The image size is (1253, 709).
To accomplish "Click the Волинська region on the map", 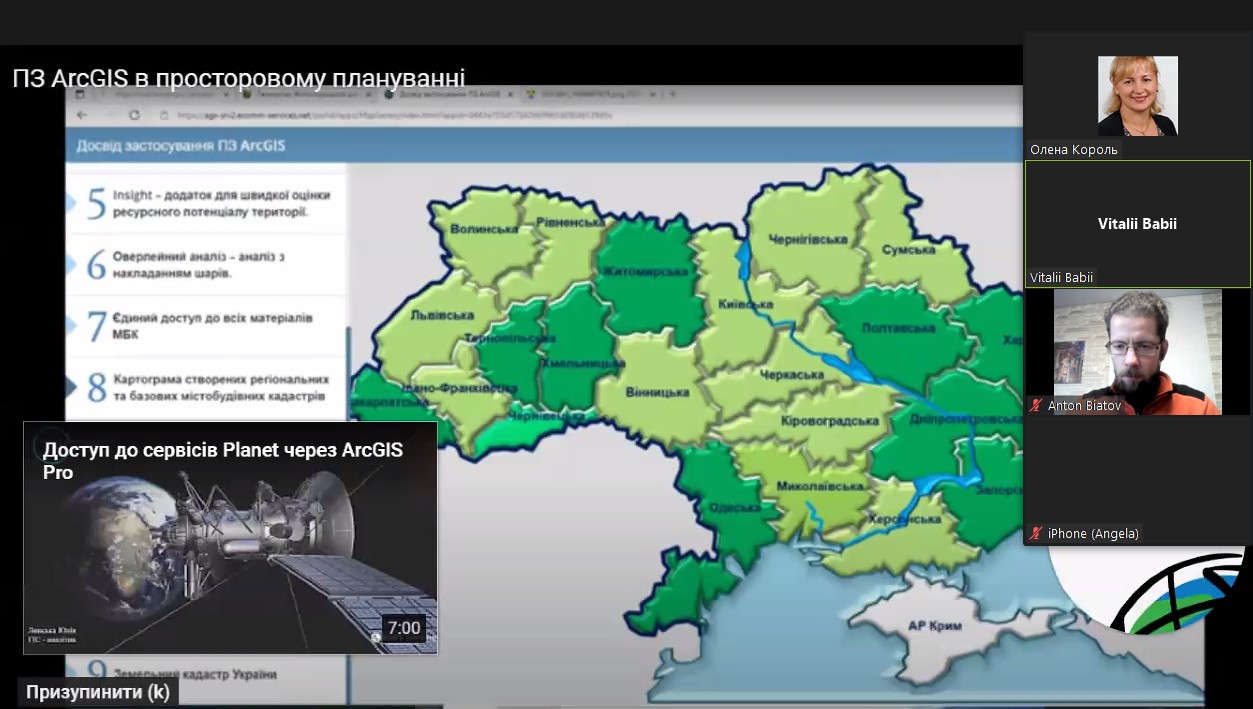I will point(484,229).
